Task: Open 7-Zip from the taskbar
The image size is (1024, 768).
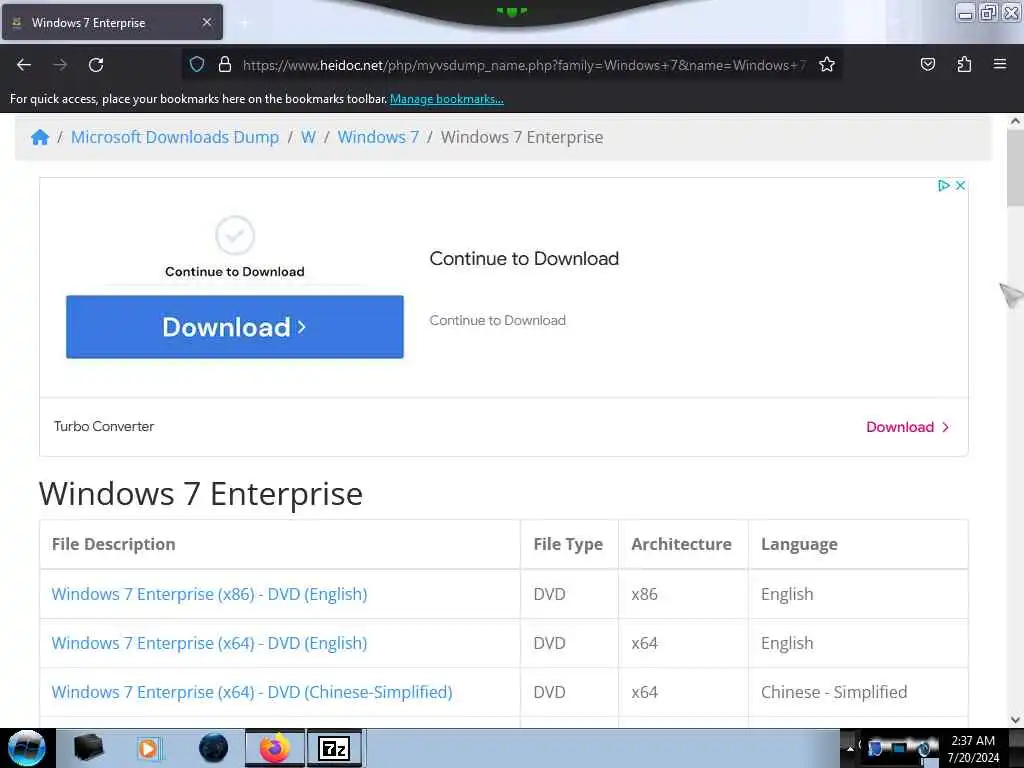Action: coord(334,748)
